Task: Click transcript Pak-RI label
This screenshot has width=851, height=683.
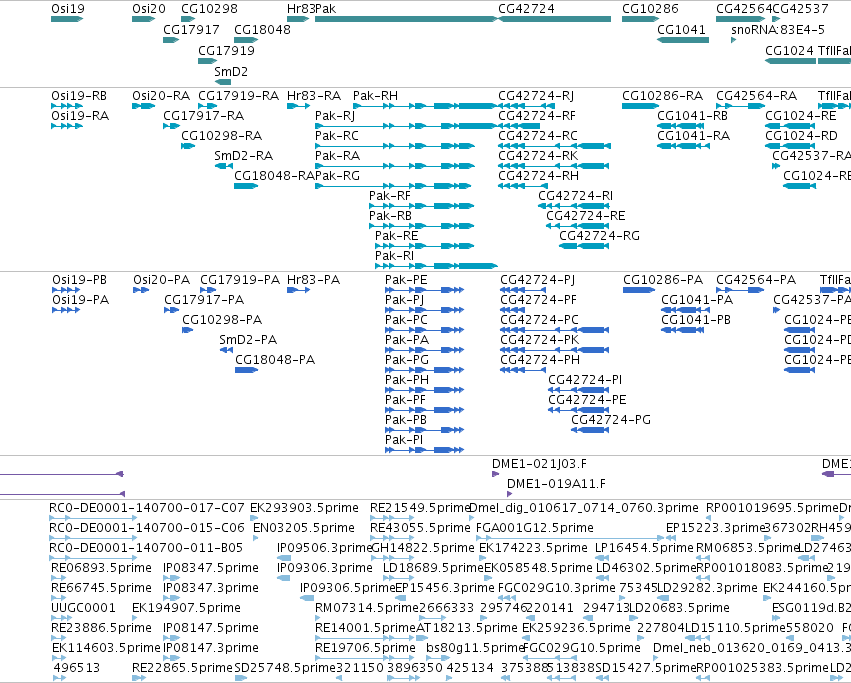Action: 394,256
